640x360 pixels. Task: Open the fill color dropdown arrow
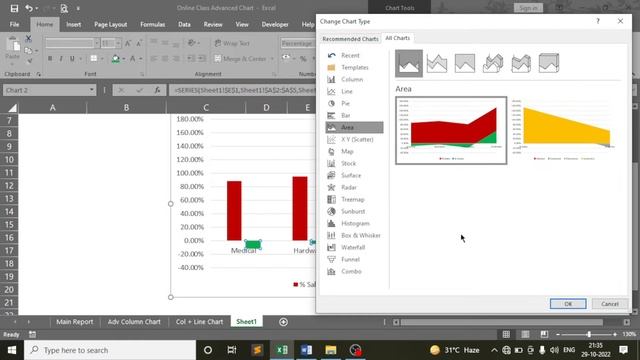[124, 59]
